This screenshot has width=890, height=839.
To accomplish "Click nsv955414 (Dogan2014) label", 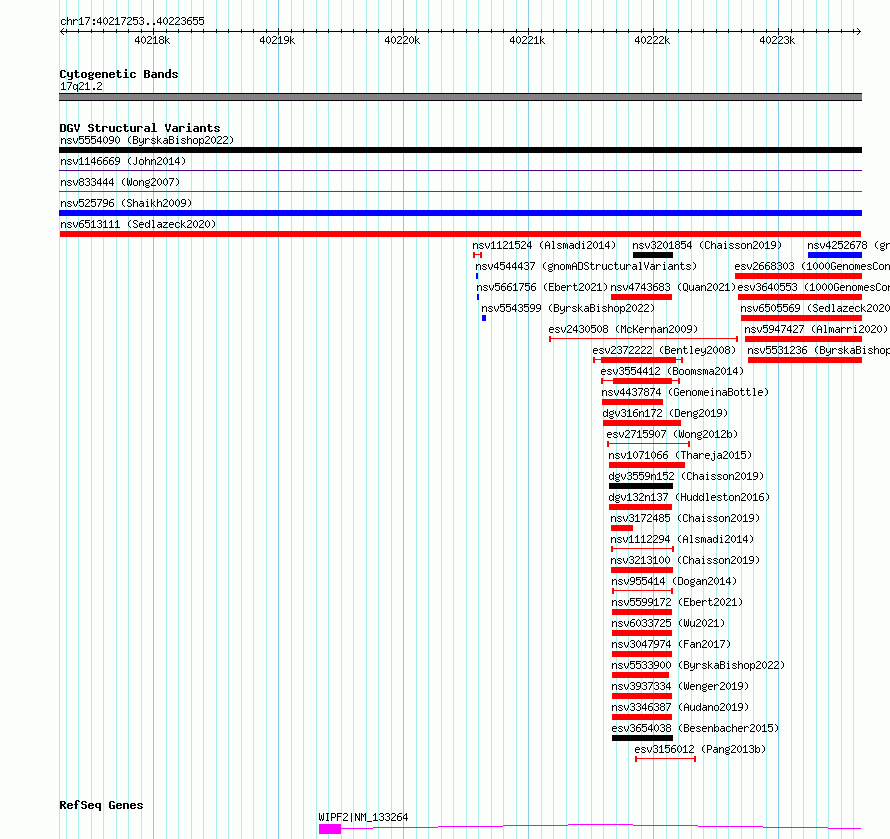I will [x=674, y=581].
